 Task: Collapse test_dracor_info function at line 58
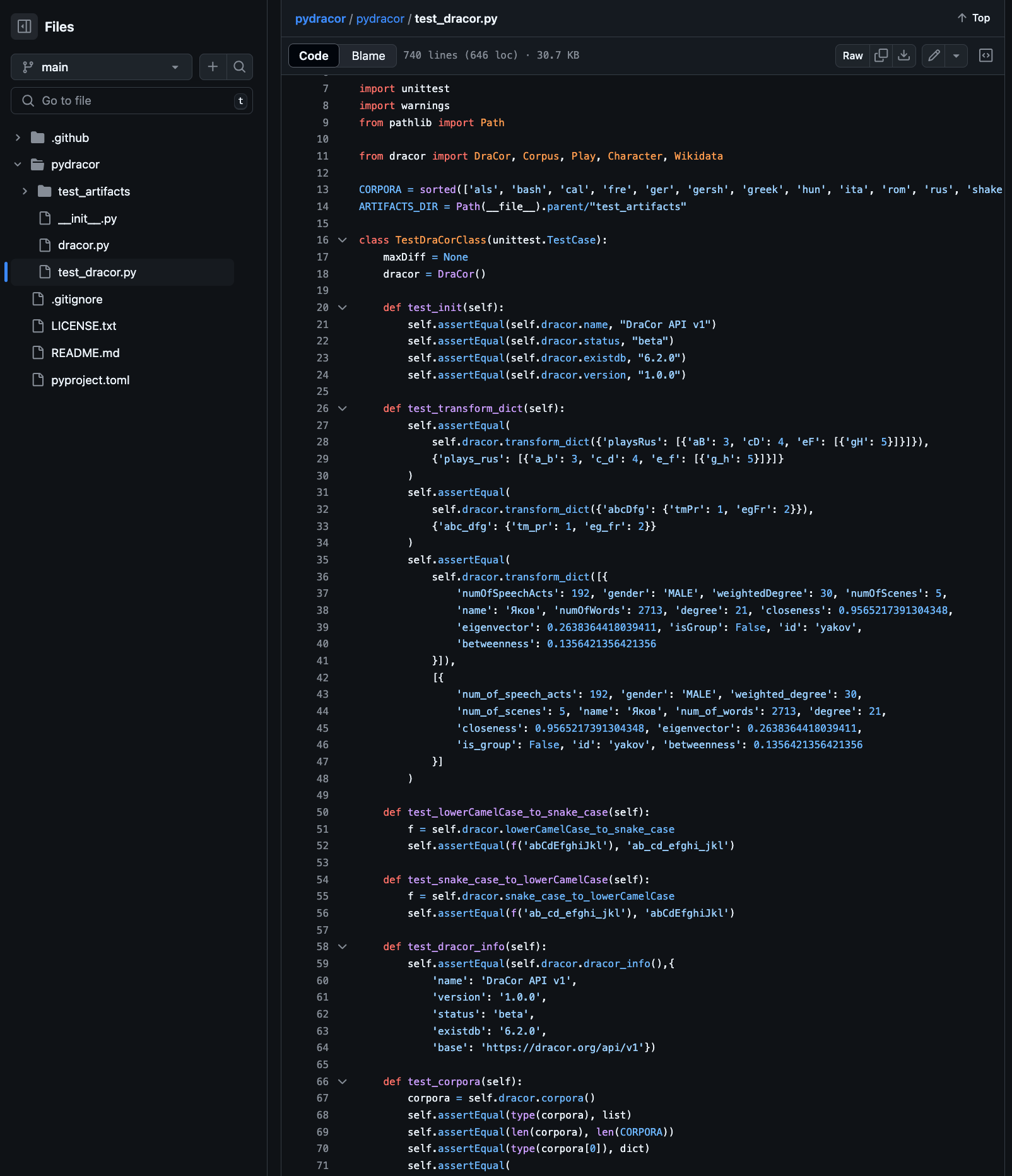point(343,947)
